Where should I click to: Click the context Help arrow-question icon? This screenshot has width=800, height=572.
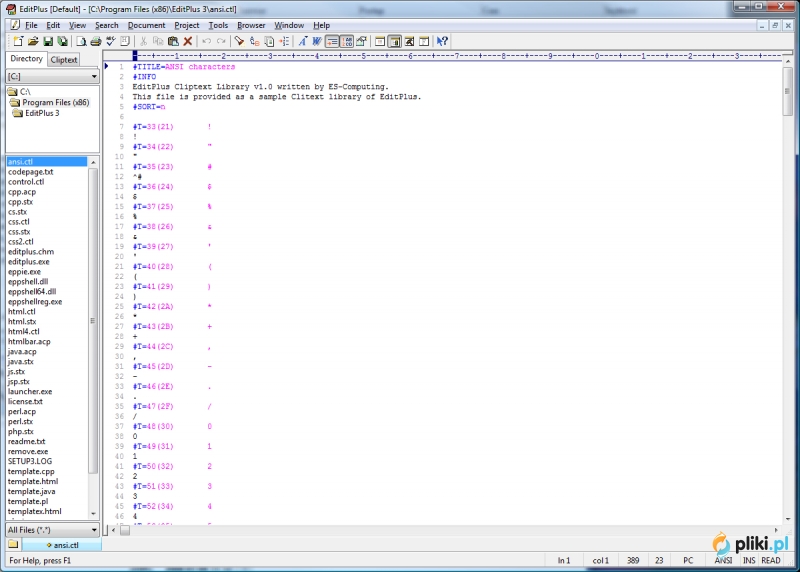442,41
